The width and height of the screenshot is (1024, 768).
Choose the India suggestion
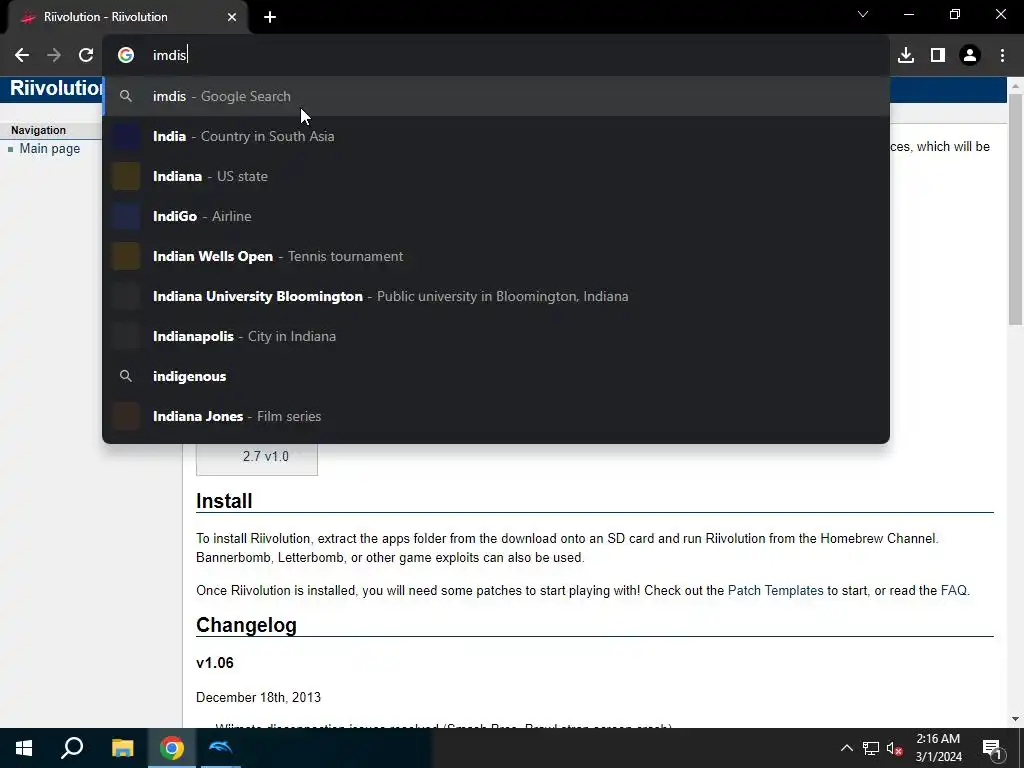coord(496,136)
